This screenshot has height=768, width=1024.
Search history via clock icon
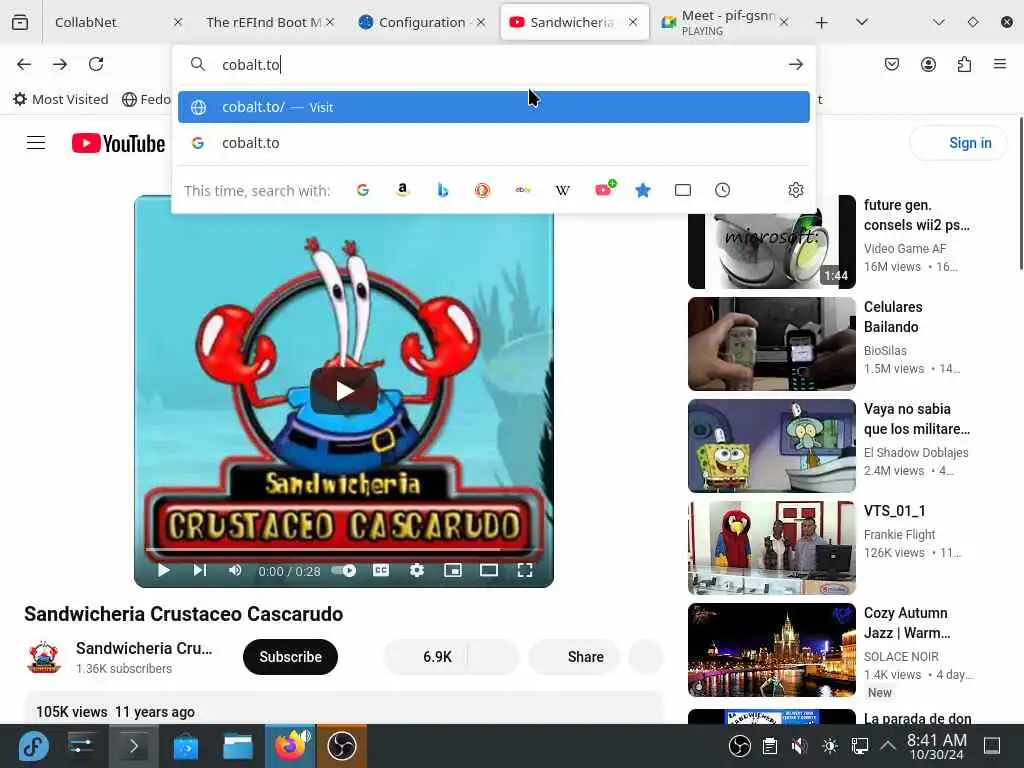click(x=722, y=190)
